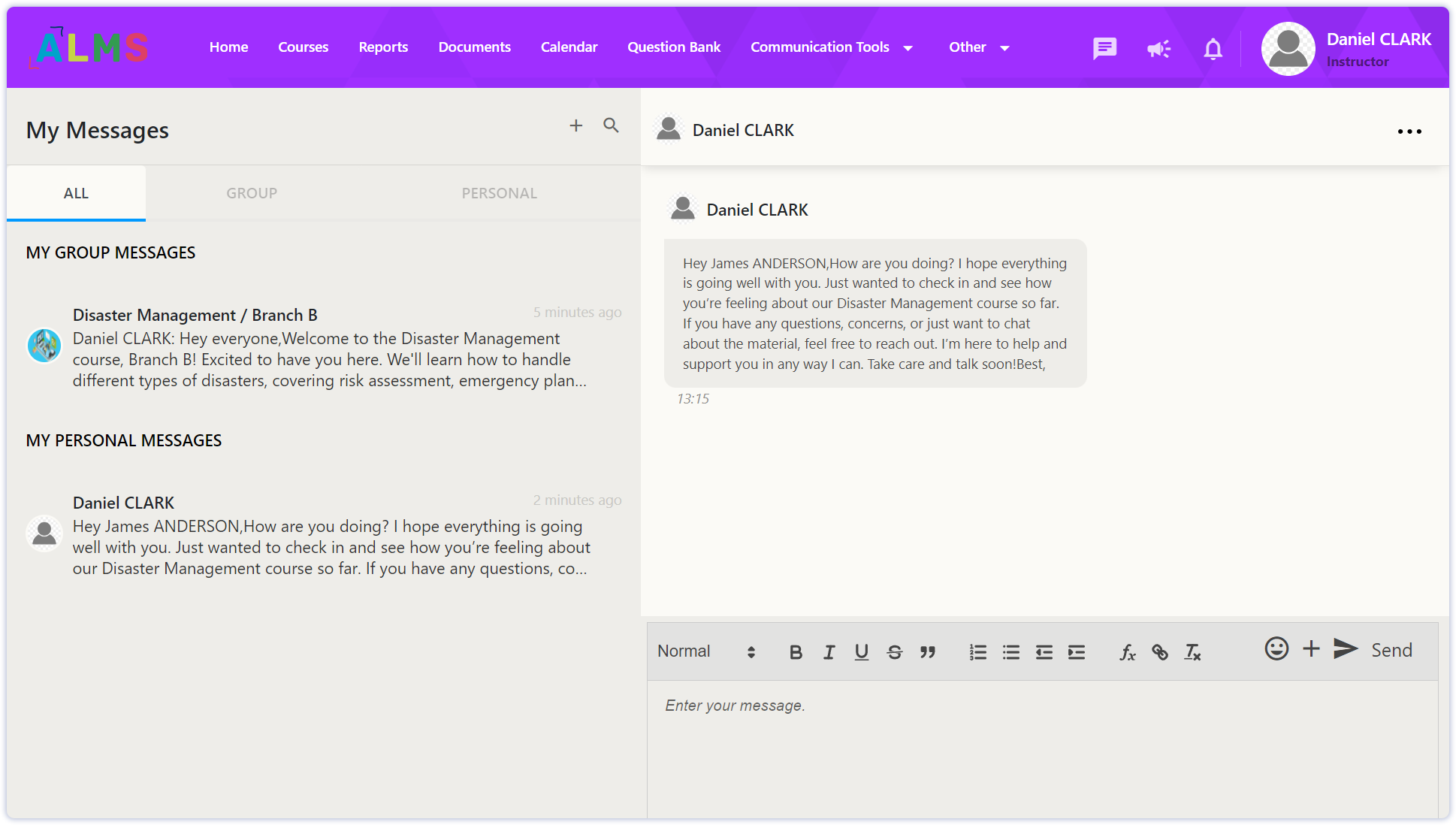Increase indent in editor
This screenshot has height=825, width=1456.
(x=1077, y=652)
